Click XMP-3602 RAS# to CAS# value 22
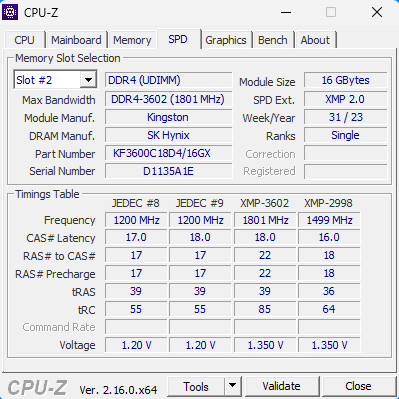 click(x=265, y=256)
